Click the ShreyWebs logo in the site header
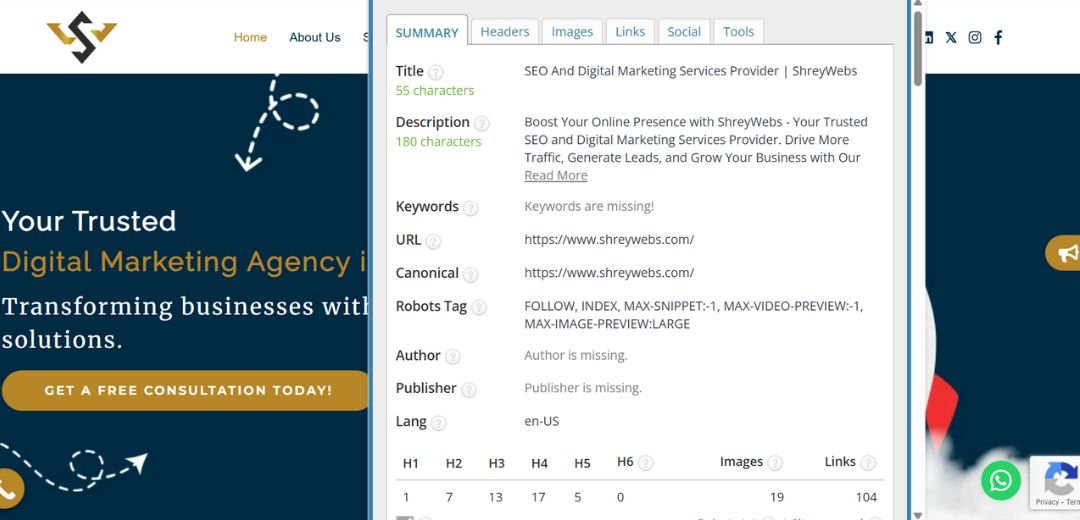This screenshot has width=1080, height=520. tap(82, 37)
